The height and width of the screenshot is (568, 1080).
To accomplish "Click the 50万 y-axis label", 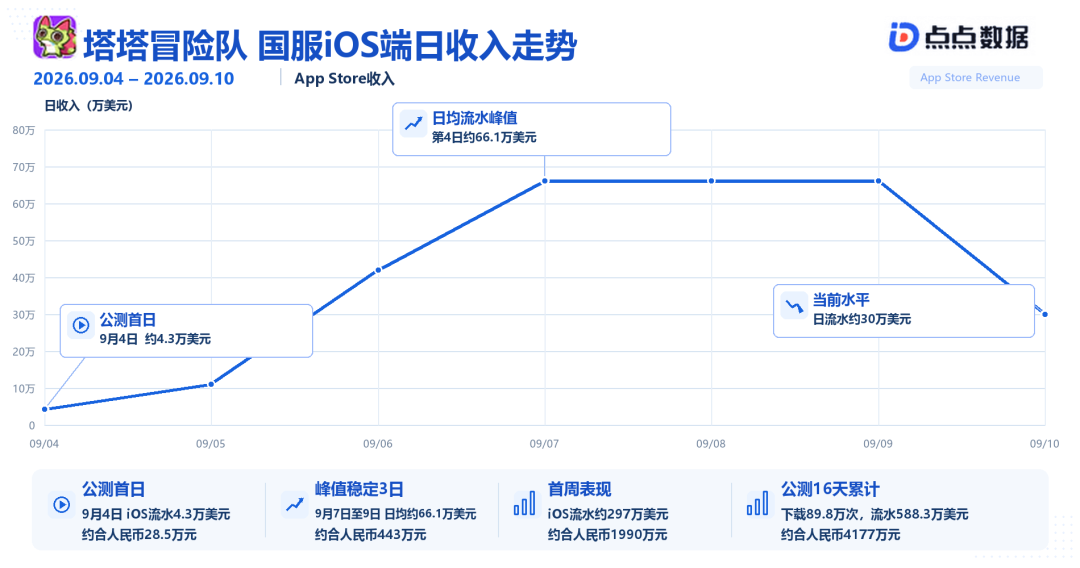I will (x=23, y=242).
